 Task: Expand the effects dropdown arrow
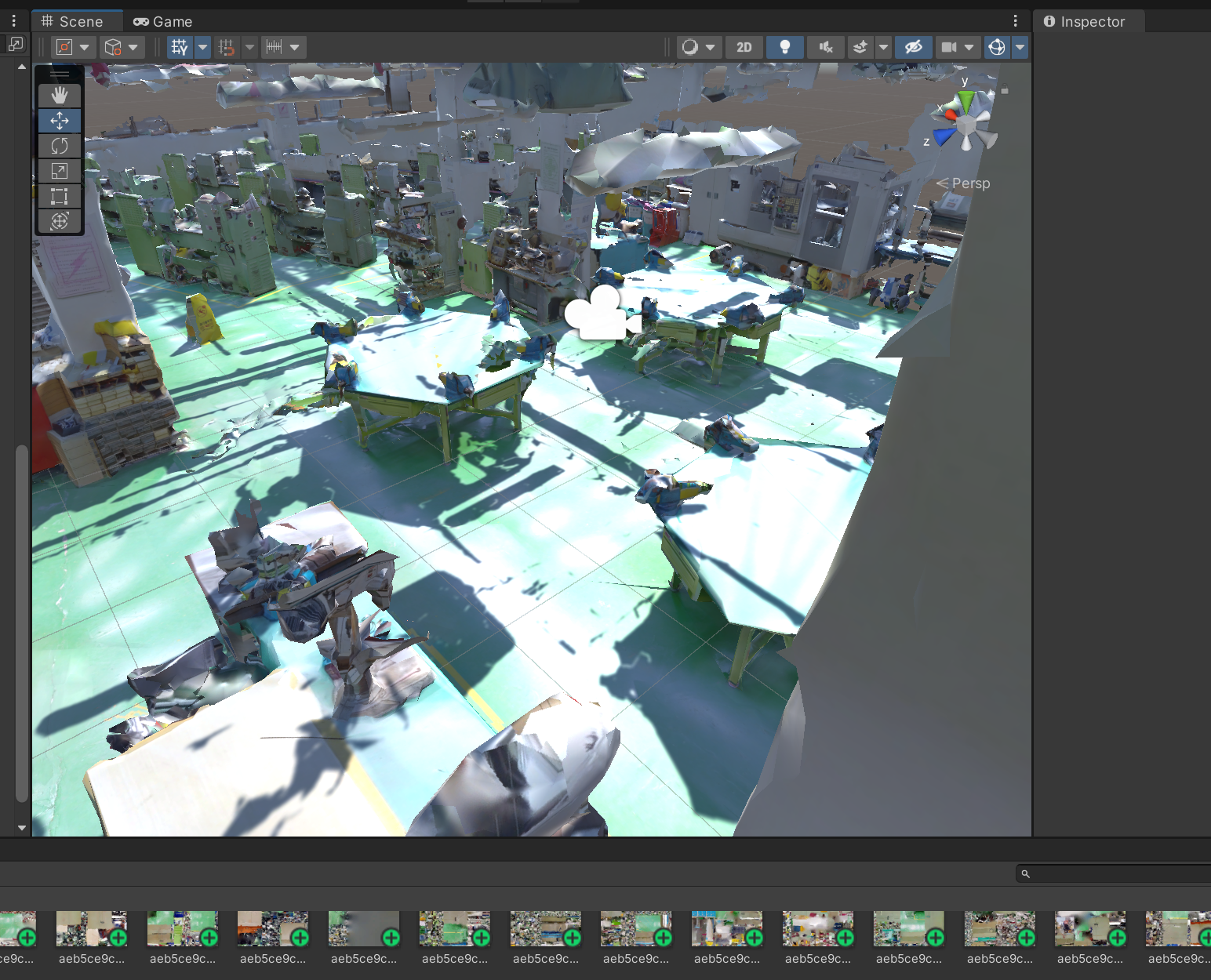coord(884,47)
